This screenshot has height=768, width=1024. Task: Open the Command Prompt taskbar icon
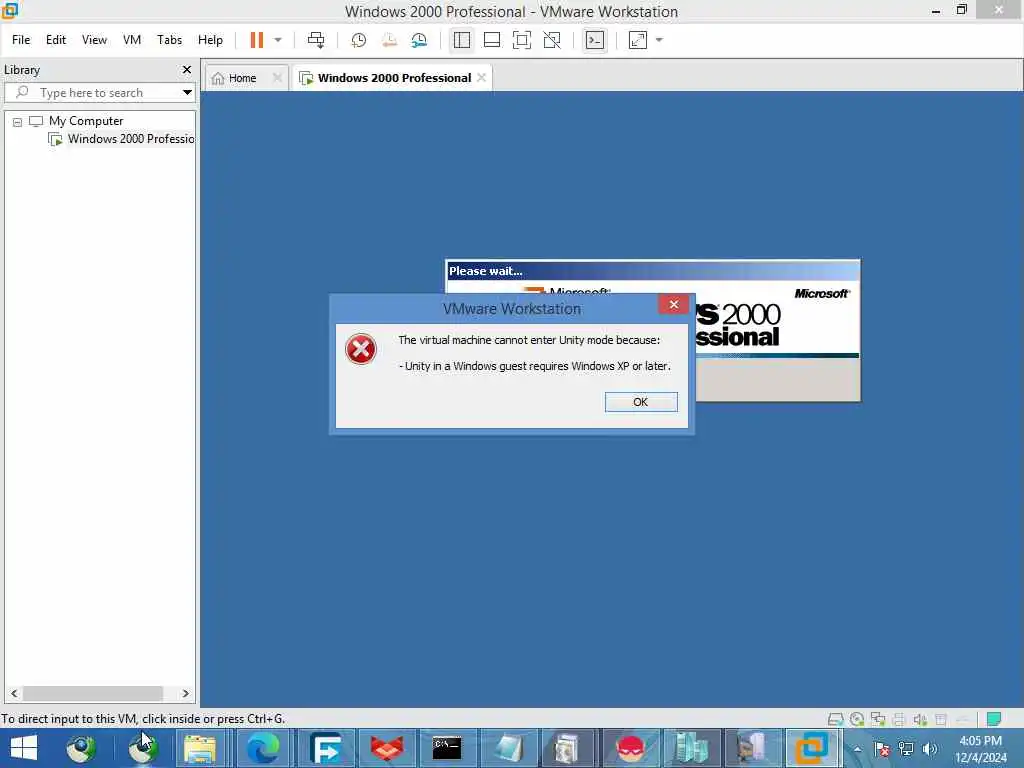(x=447, y=748)
